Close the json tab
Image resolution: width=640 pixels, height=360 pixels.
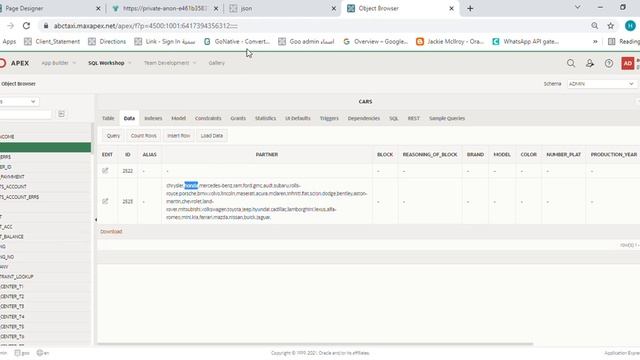pyautogui.click(x=333, y=8)
